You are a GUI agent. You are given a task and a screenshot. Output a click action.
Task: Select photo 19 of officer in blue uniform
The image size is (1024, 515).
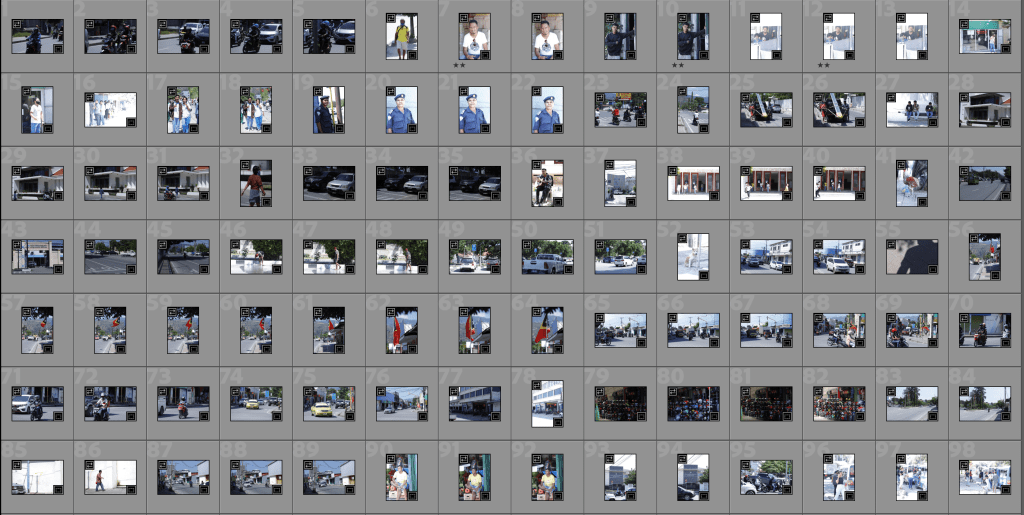[328, 110]
